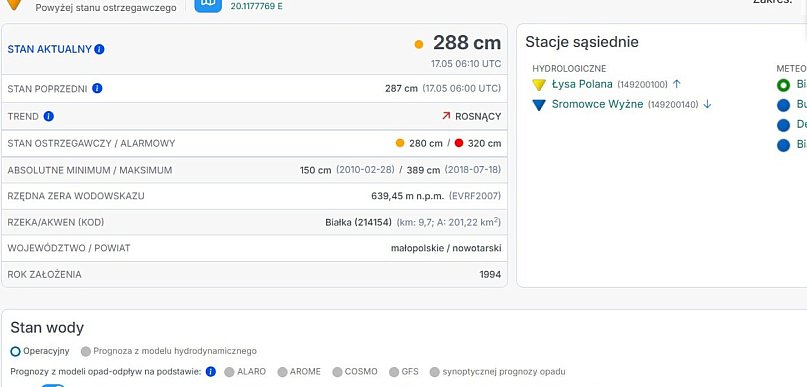807x387 pixels.
Task: Click info icon next to TREND
Action: click(x=49, y=116)
